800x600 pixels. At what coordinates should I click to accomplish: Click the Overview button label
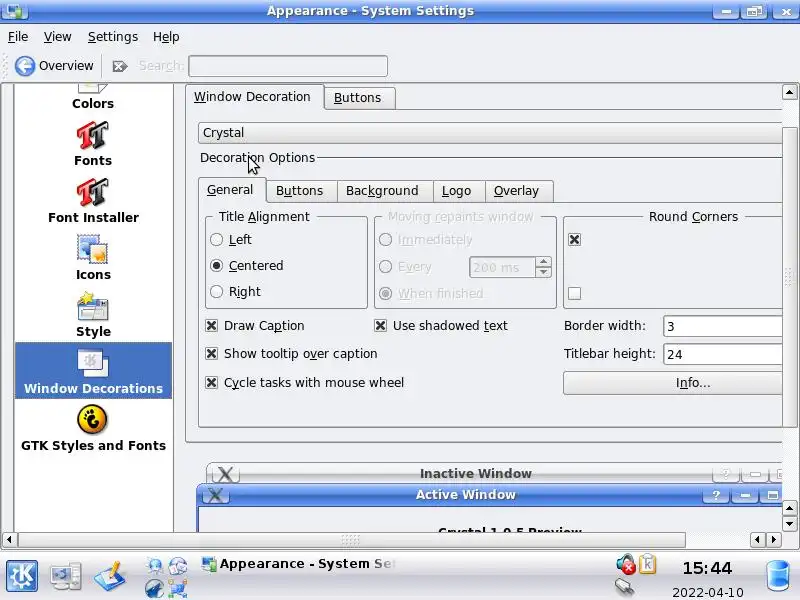click(x=66, y=66)
